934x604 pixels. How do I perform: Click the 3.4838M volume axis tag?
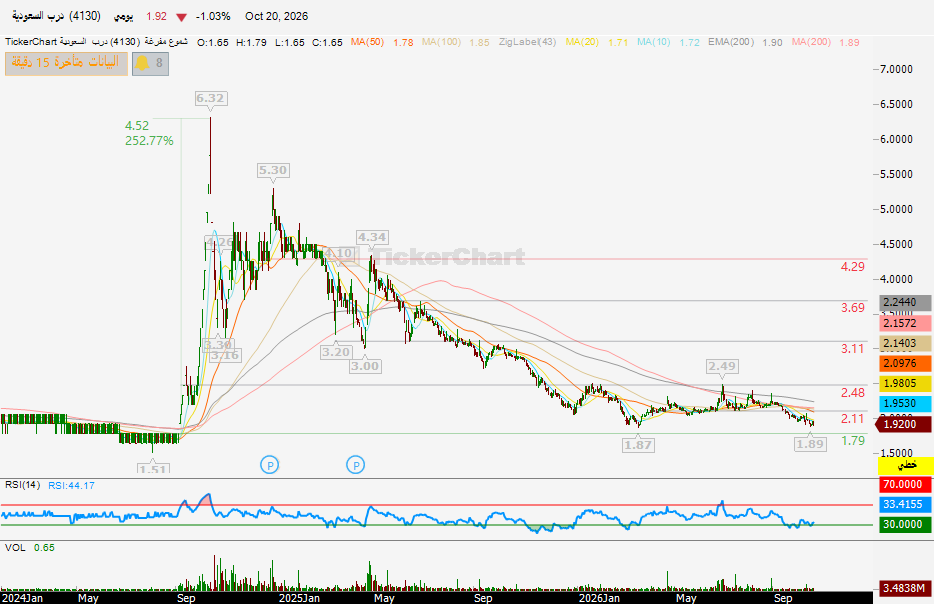(905, 589)
